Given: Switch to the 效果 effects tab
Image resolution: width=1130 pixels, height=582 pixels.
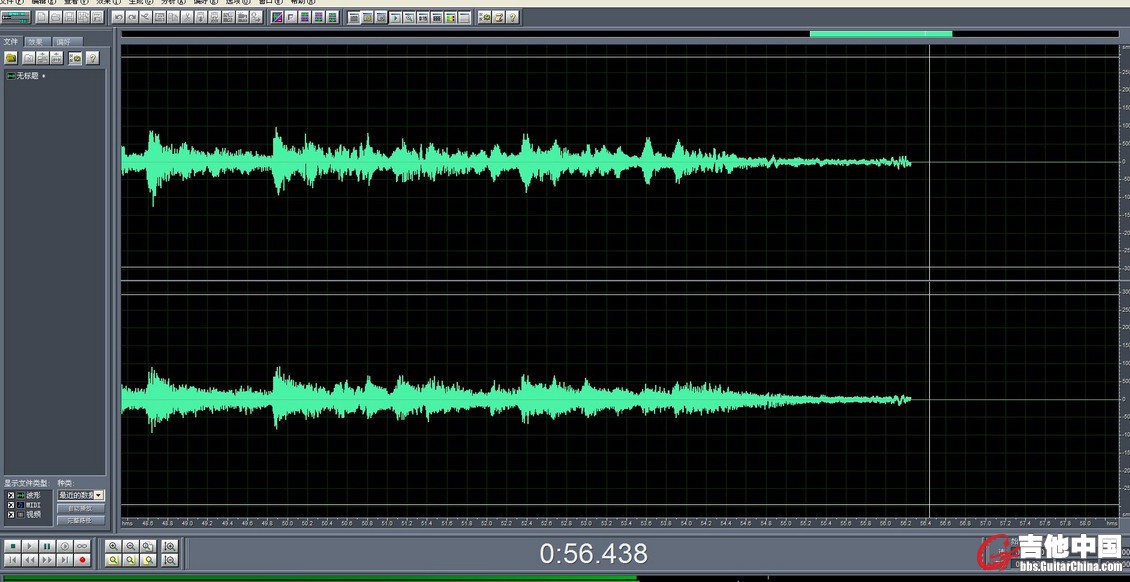Looking at the screenshot, I should click(x=36, y=42).
